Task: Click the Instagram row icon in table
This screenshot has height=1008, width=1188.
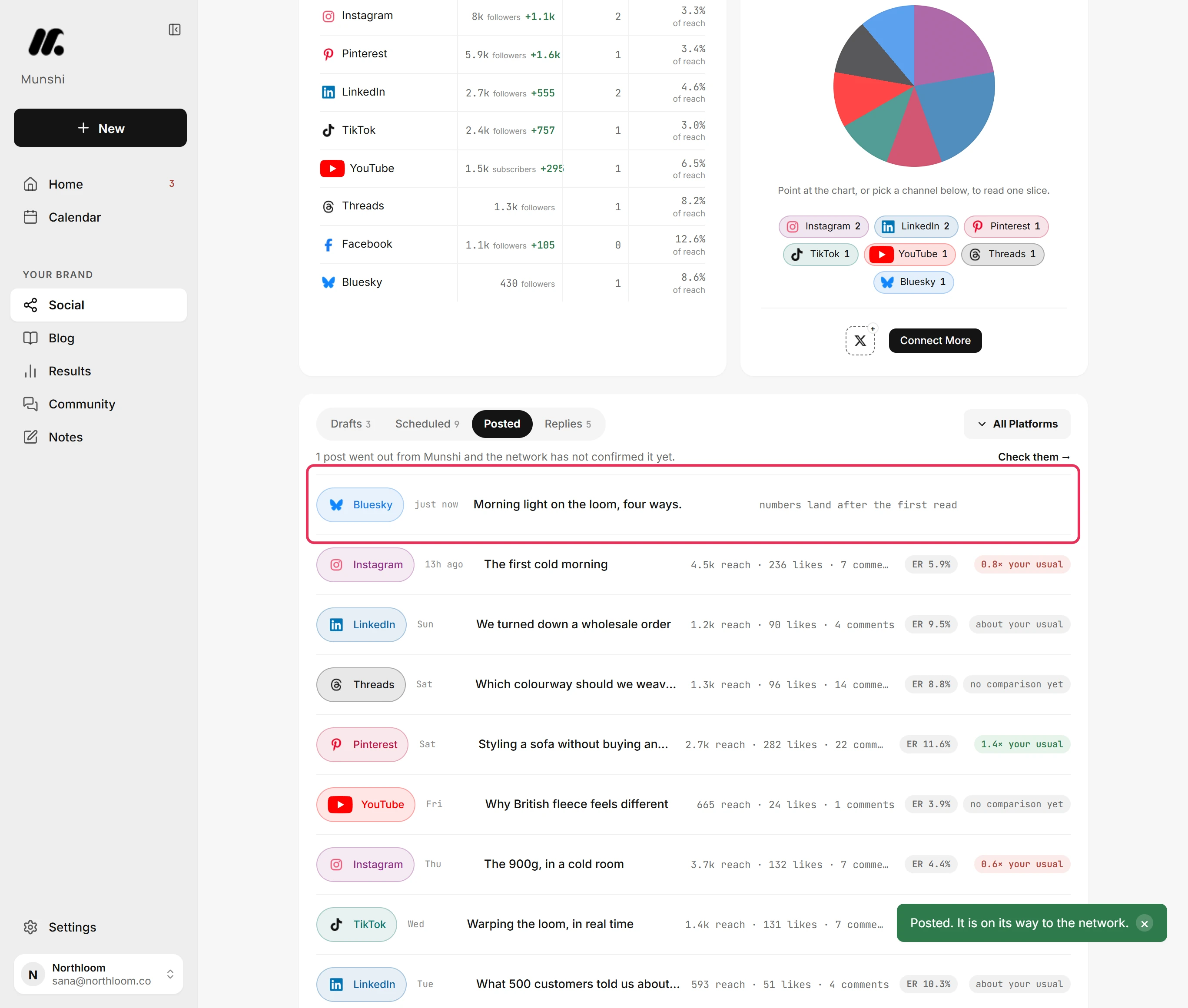Action: [x=329, y=16]
